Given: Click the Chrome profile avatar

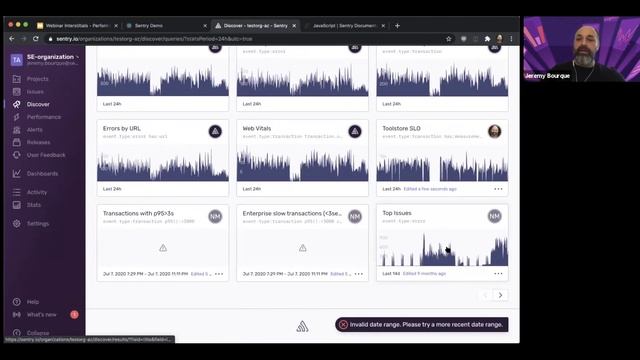Looking at the screenshot, I should tap(499, 39).
